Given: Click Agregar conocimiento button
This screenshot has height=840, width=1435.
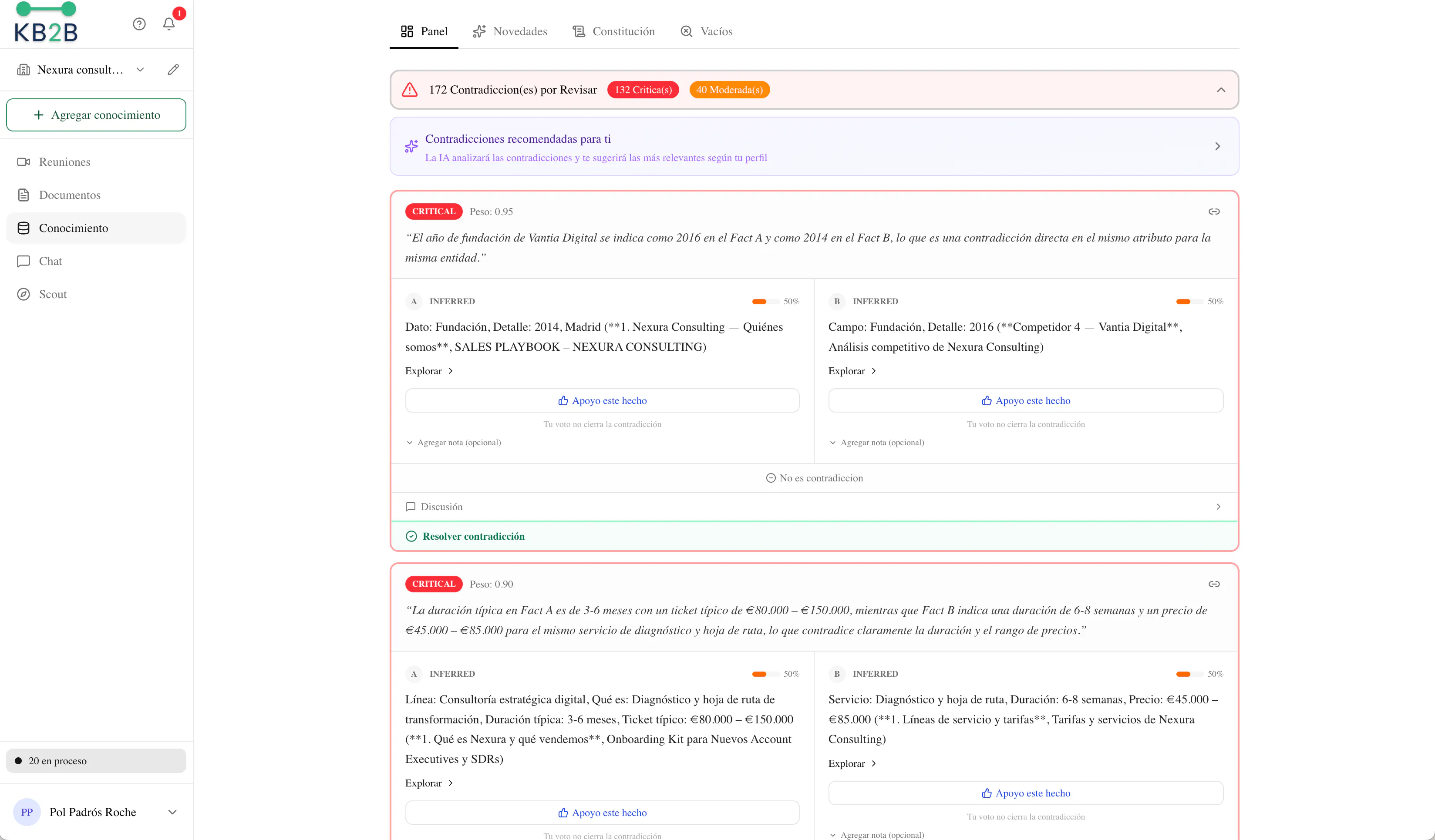Looking at the screenshot, I should (x=96, y=115).
